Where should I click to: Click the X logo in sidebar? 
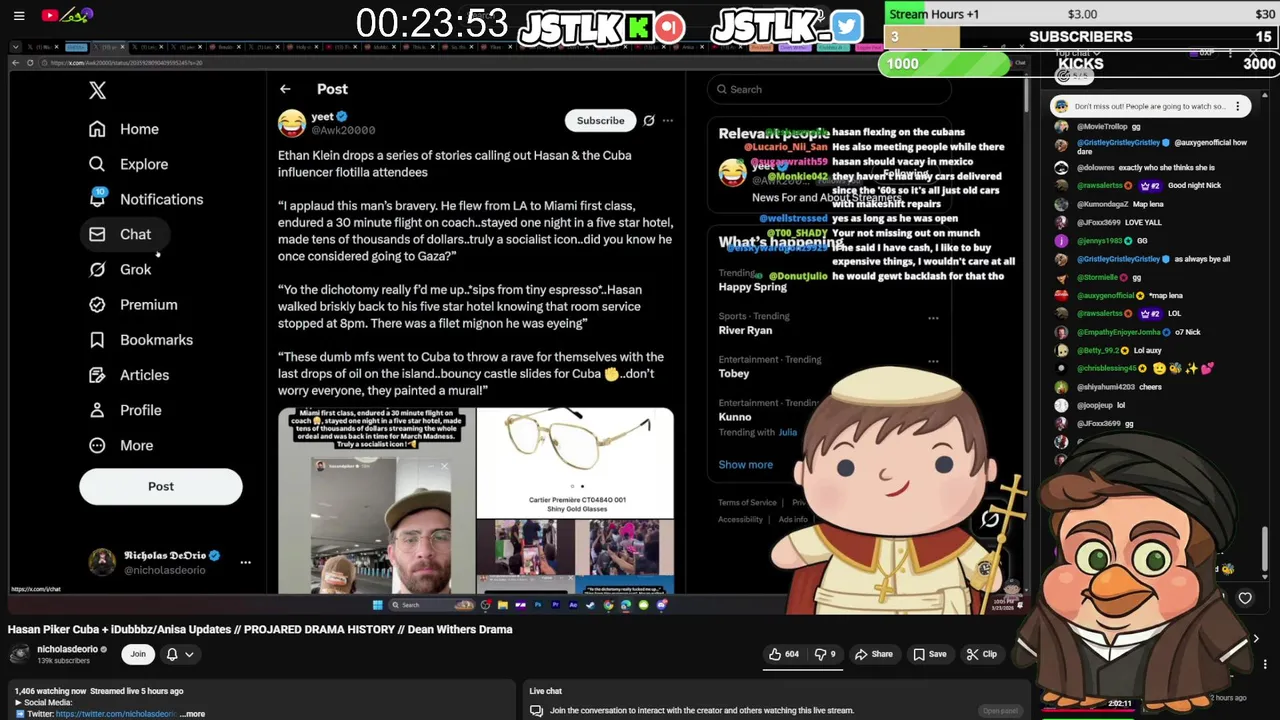coord(97,90)
